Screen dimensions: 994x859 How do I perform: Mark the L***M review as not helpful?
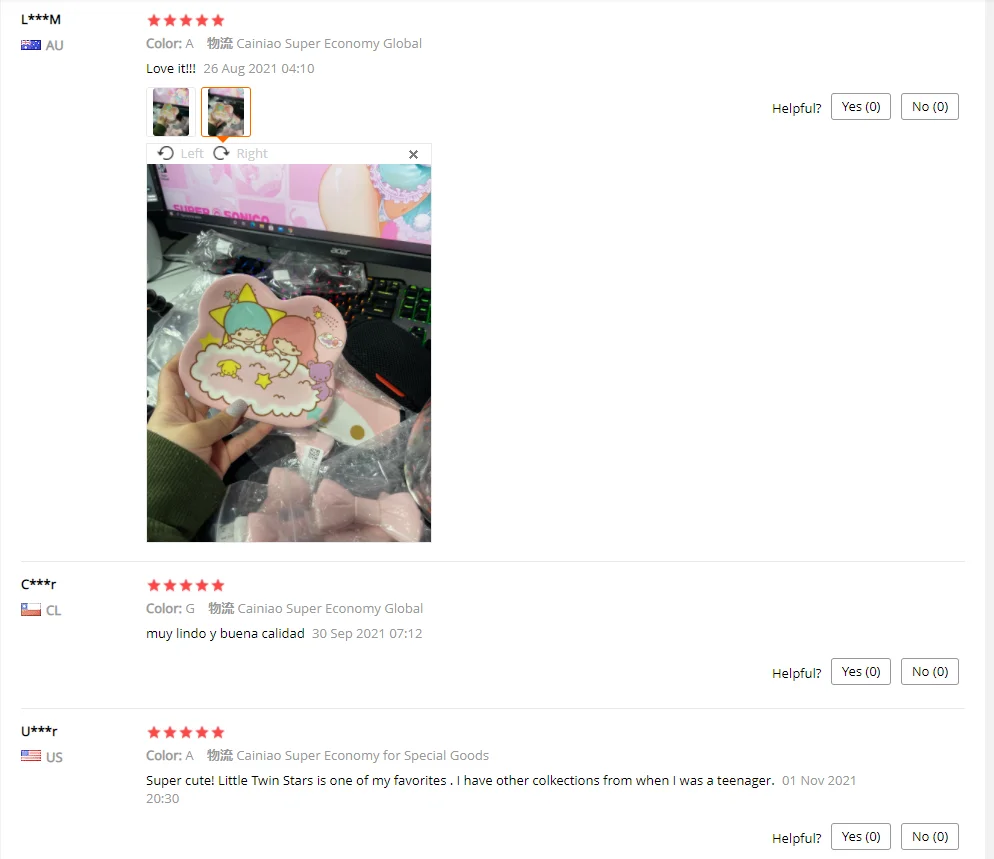929,107
